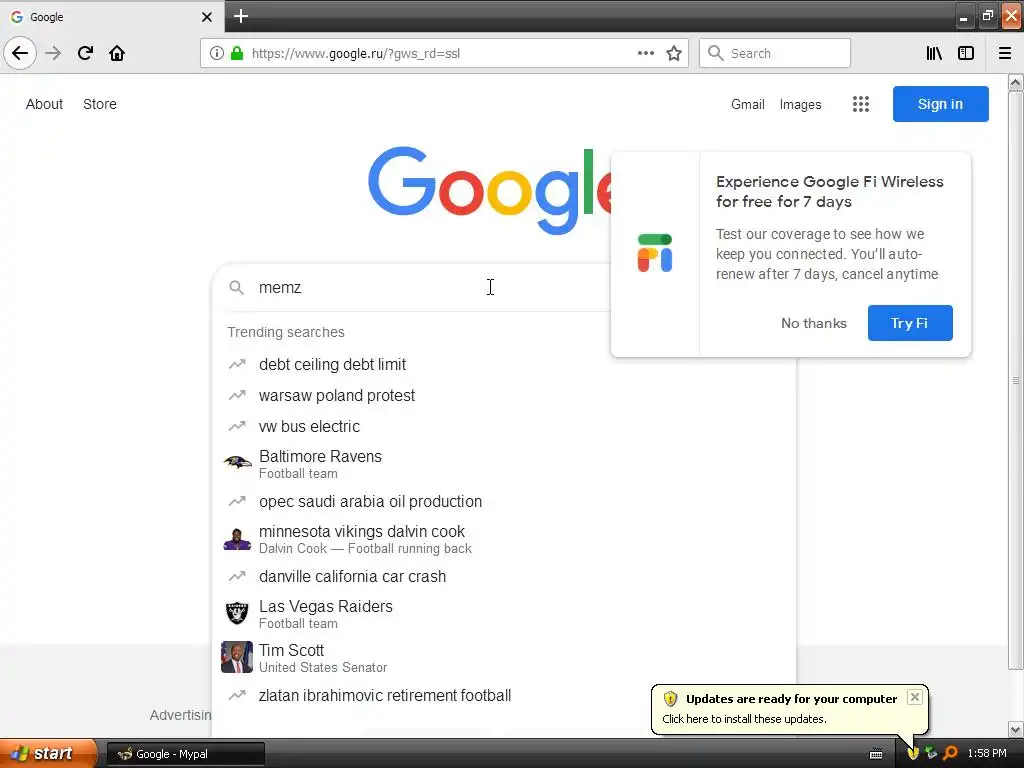Image resolution: width=1024 pixels, height=768 pixels.
Task: Switch to Google - Mypal taskbar item
Action: 185,754
